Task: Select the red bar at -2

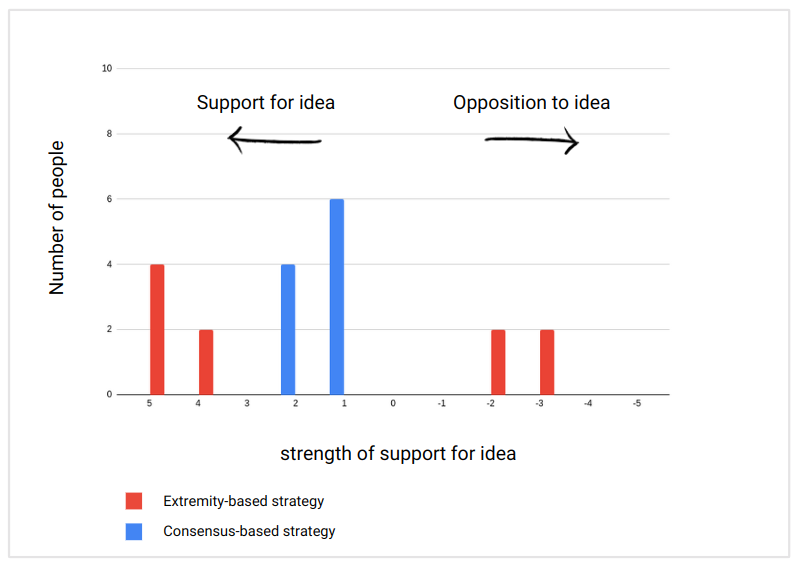Action: (x=498, y=362)
